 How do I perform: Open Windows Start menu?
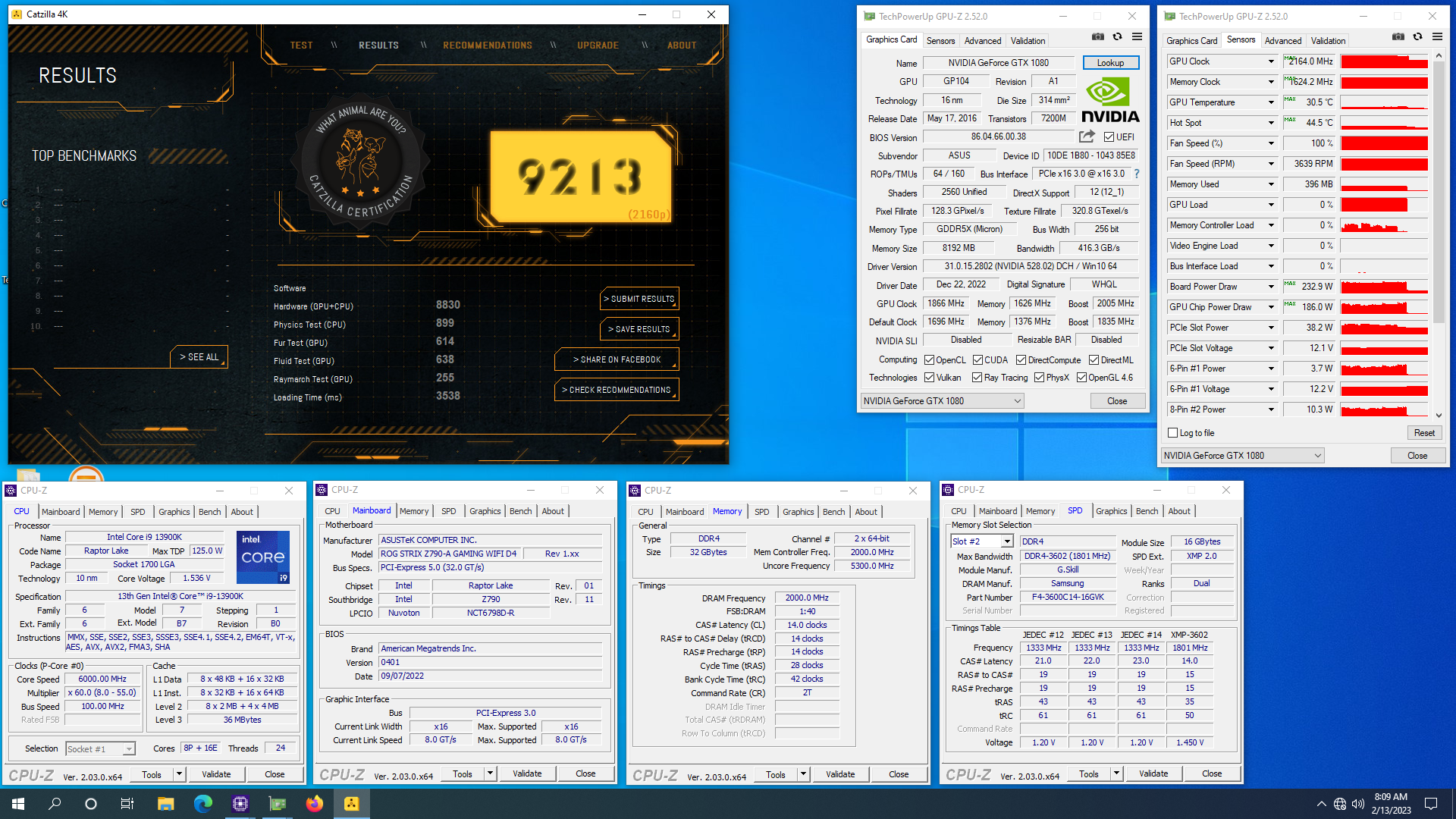(18, 804)
